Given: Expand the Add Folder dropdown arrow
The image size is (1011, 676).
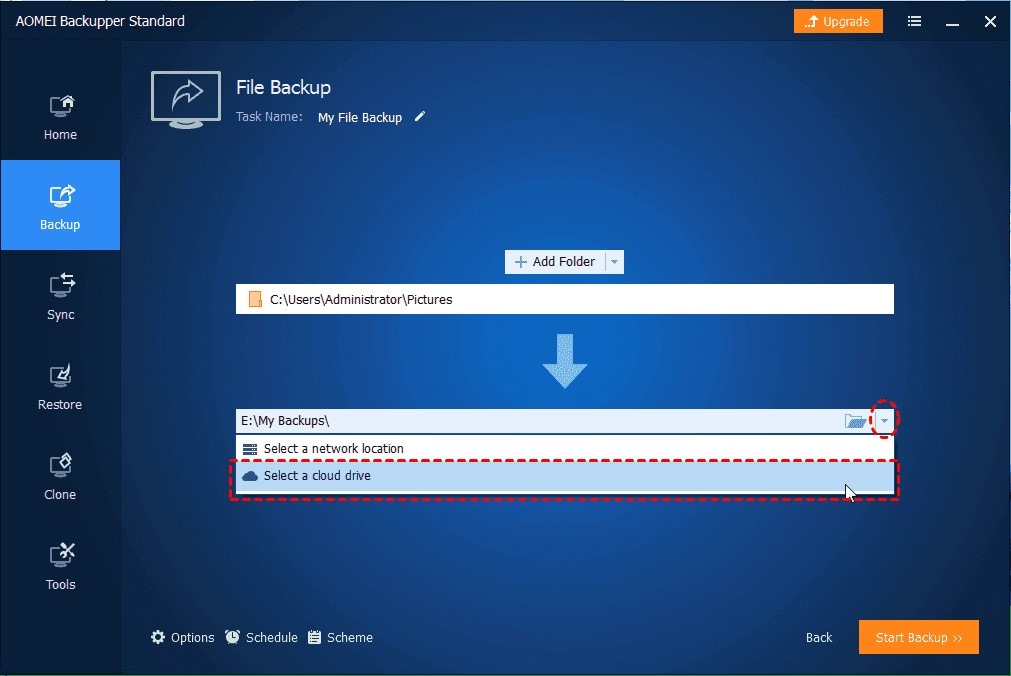Looking at the screenshot, I should [614, 262].
